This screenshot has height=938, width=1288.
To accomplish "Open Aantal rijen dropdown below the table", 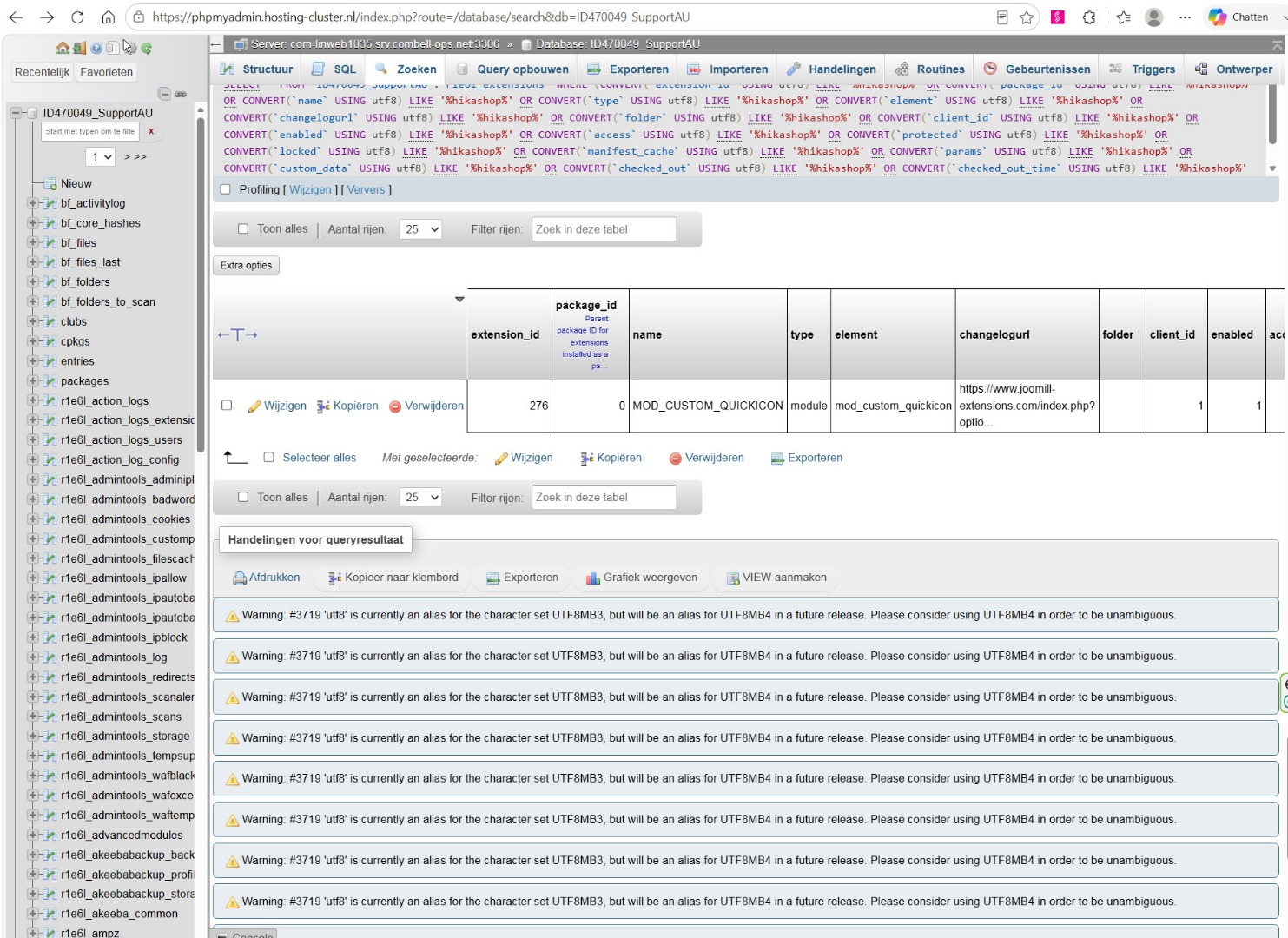I will pyautogui.click(x=421, y=498).
